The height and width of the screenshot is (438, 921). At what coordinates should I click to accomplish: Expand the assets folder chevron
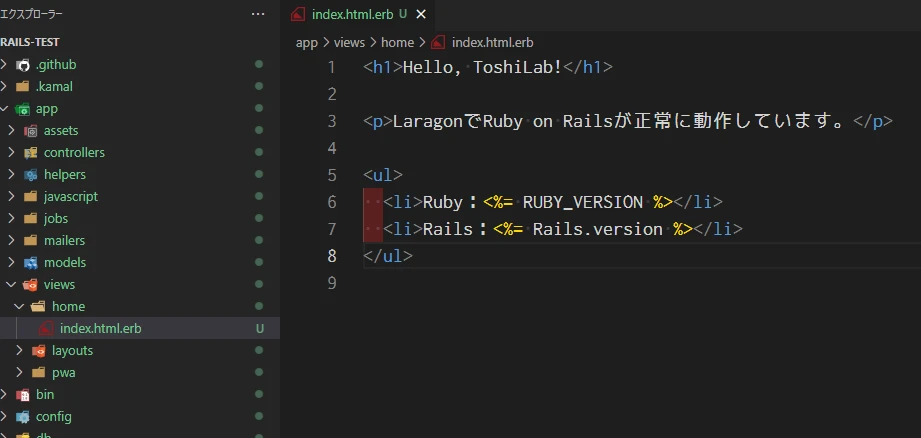(x=11, y=131)
